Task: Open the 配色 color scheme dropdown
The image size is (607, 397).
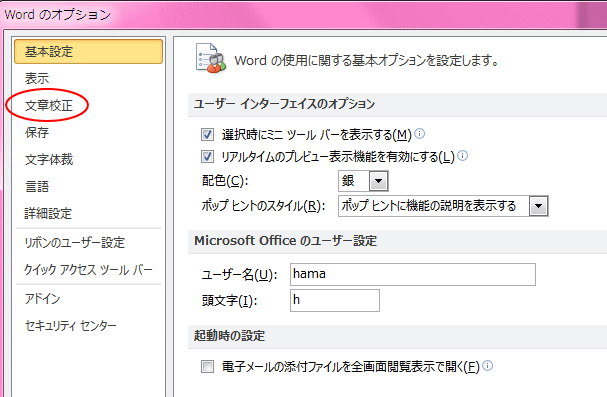Action: coord(378,181)
